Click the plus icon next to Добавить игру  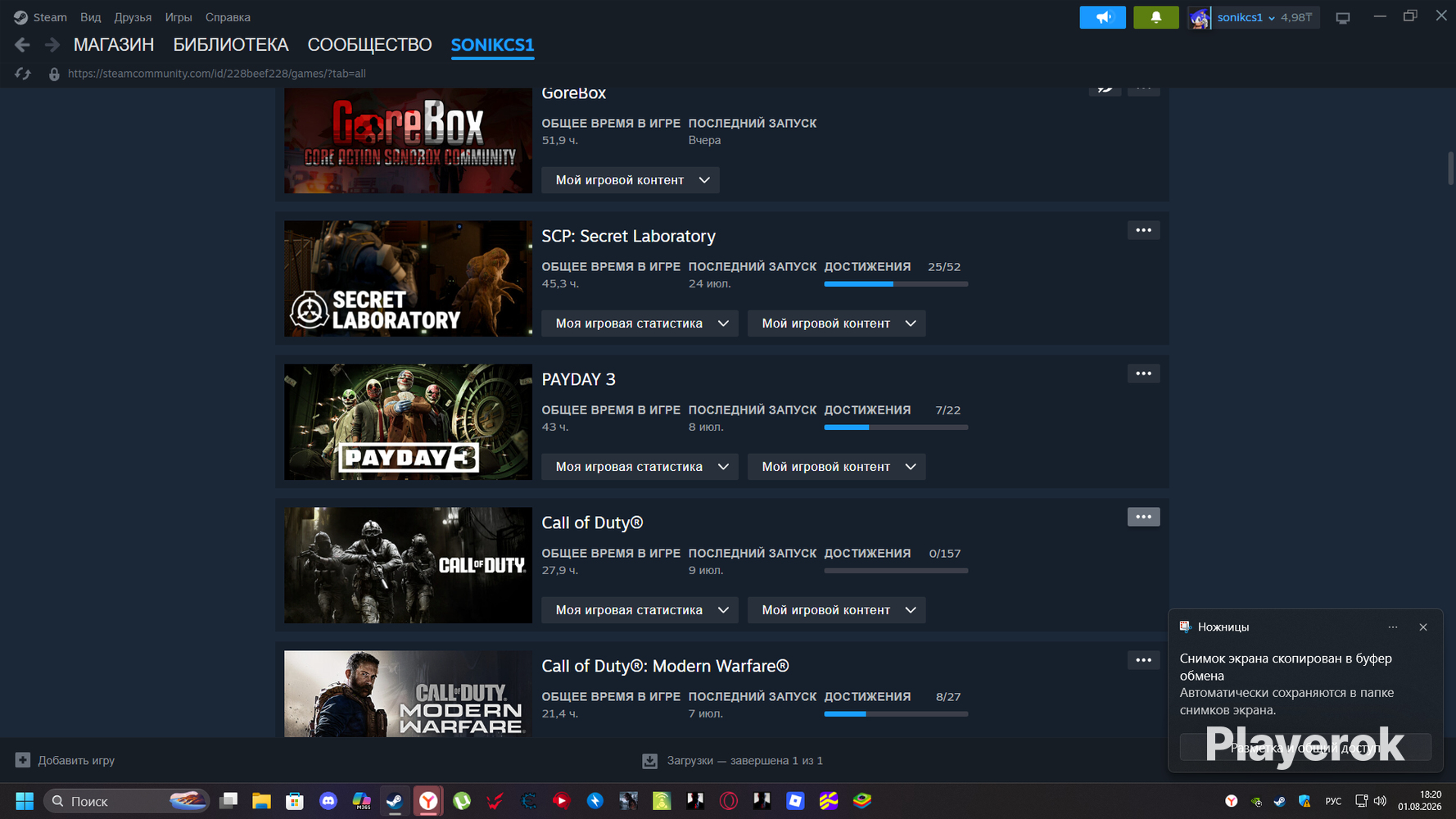click(23, 760)
